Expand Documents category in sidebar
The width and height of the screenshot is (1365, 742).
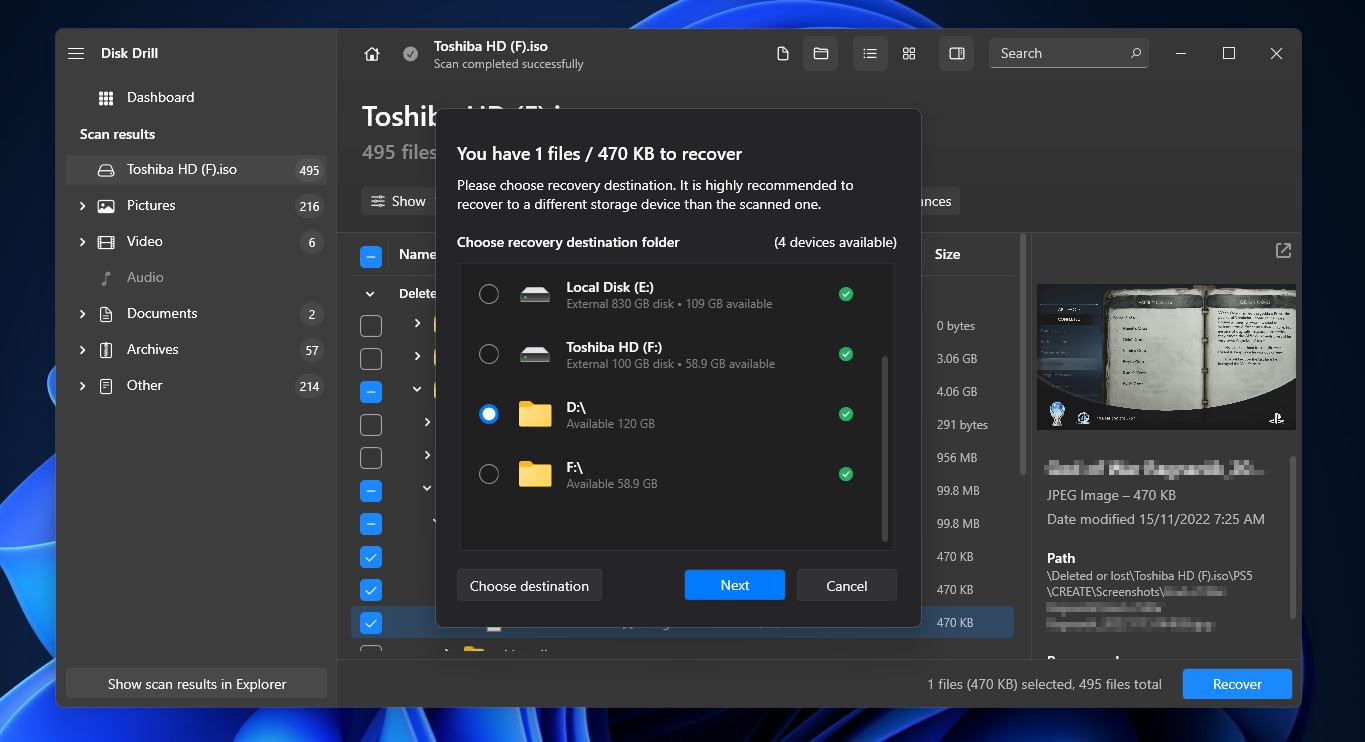coord(82,314)
